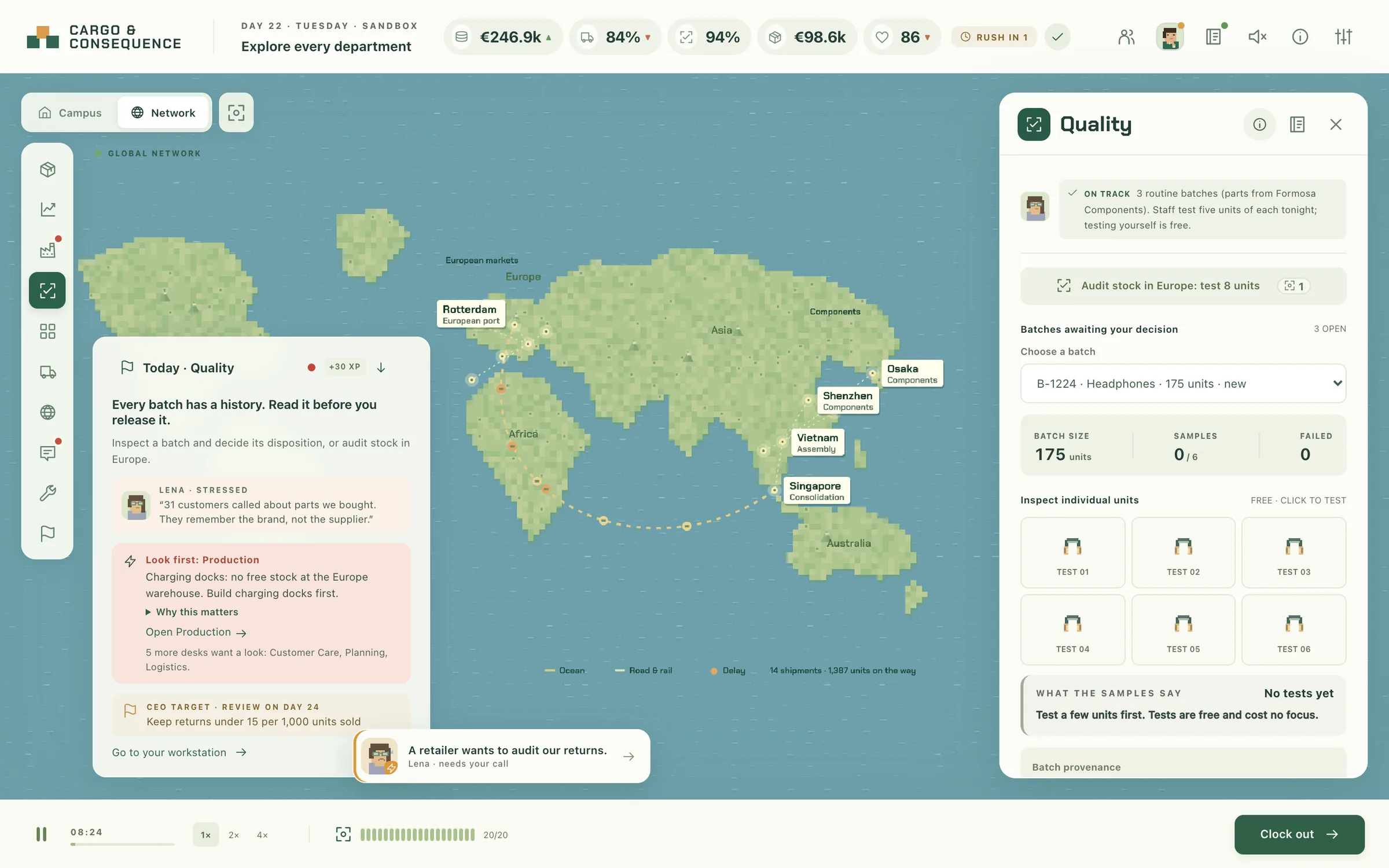The image size is (1389, 868).
Task: Collapse the Today Quality card with the down arrow
Action: [x=381, y=367]
